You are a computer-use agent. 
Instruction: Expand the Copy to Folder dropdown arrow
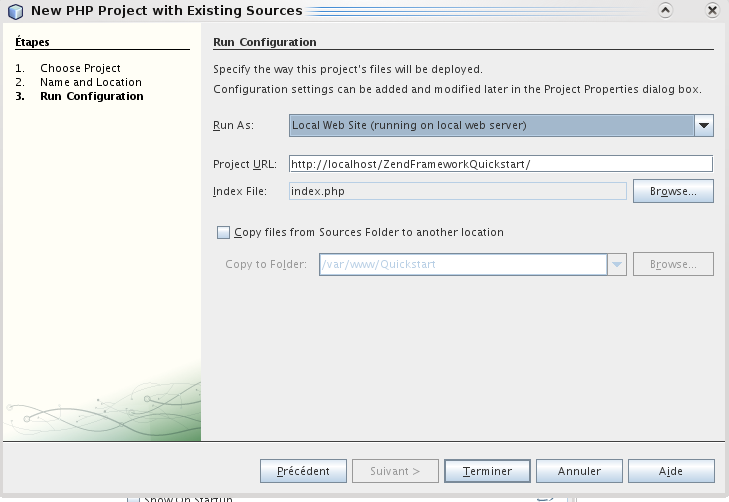pos(617,265)
